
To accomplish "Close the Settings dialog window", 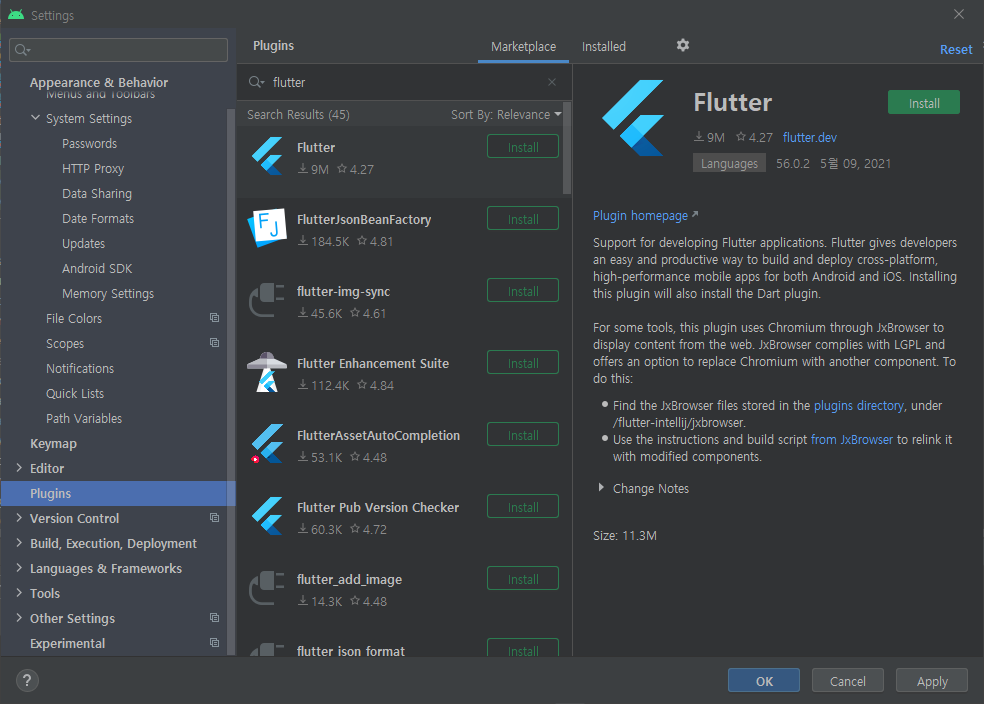I will pos(959,14).
